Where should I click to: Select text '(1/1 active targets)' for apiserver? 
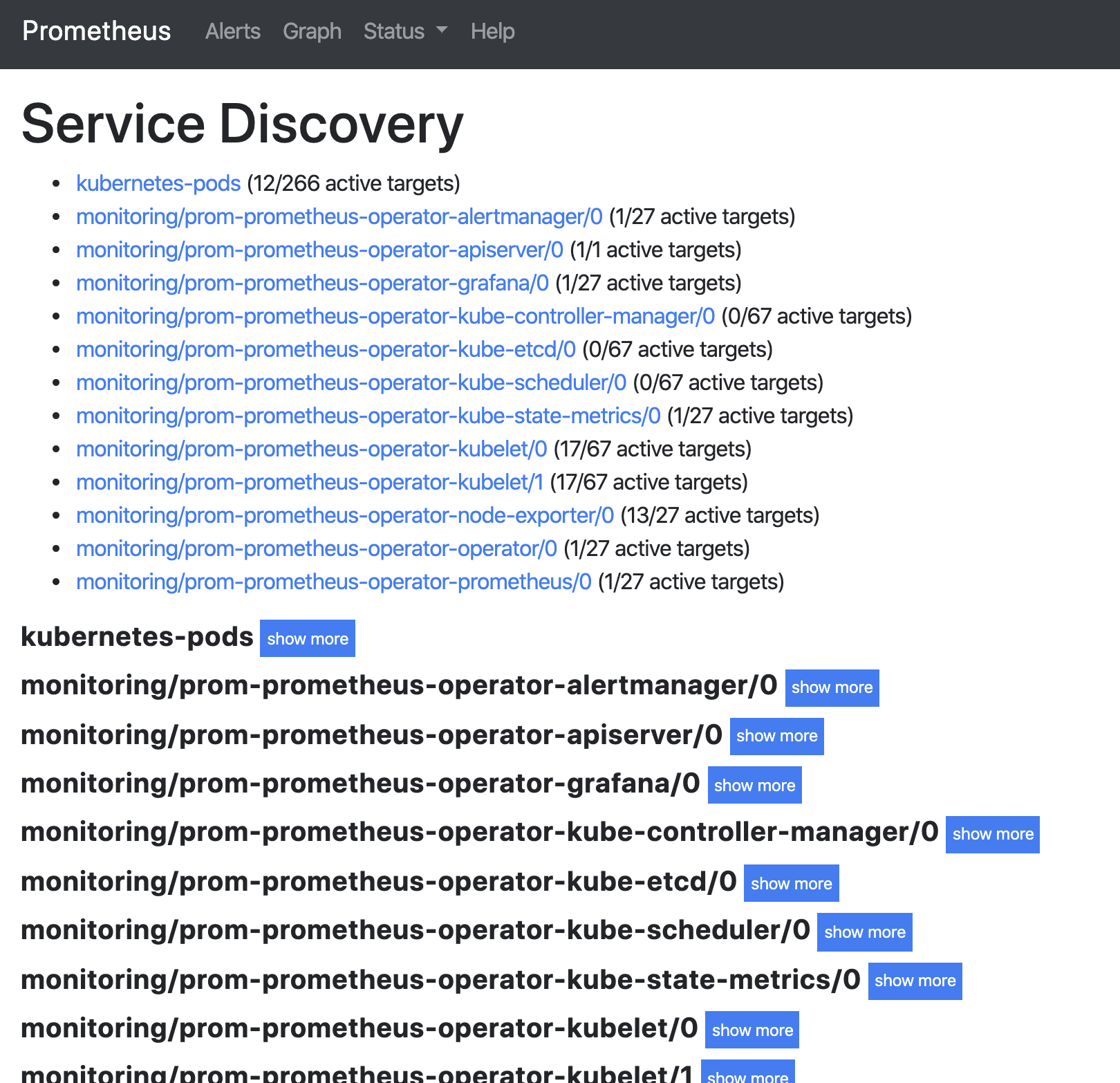click(655, 250)
